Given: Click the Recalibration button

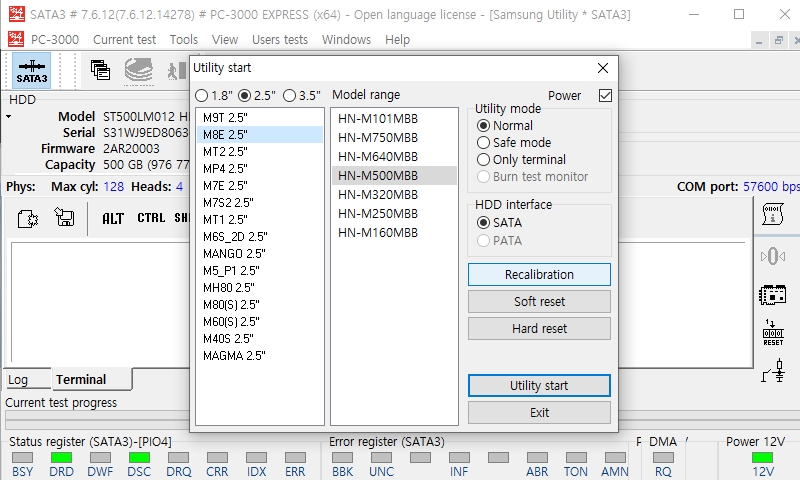Looking at the screenshot, I should coord(539,274).
